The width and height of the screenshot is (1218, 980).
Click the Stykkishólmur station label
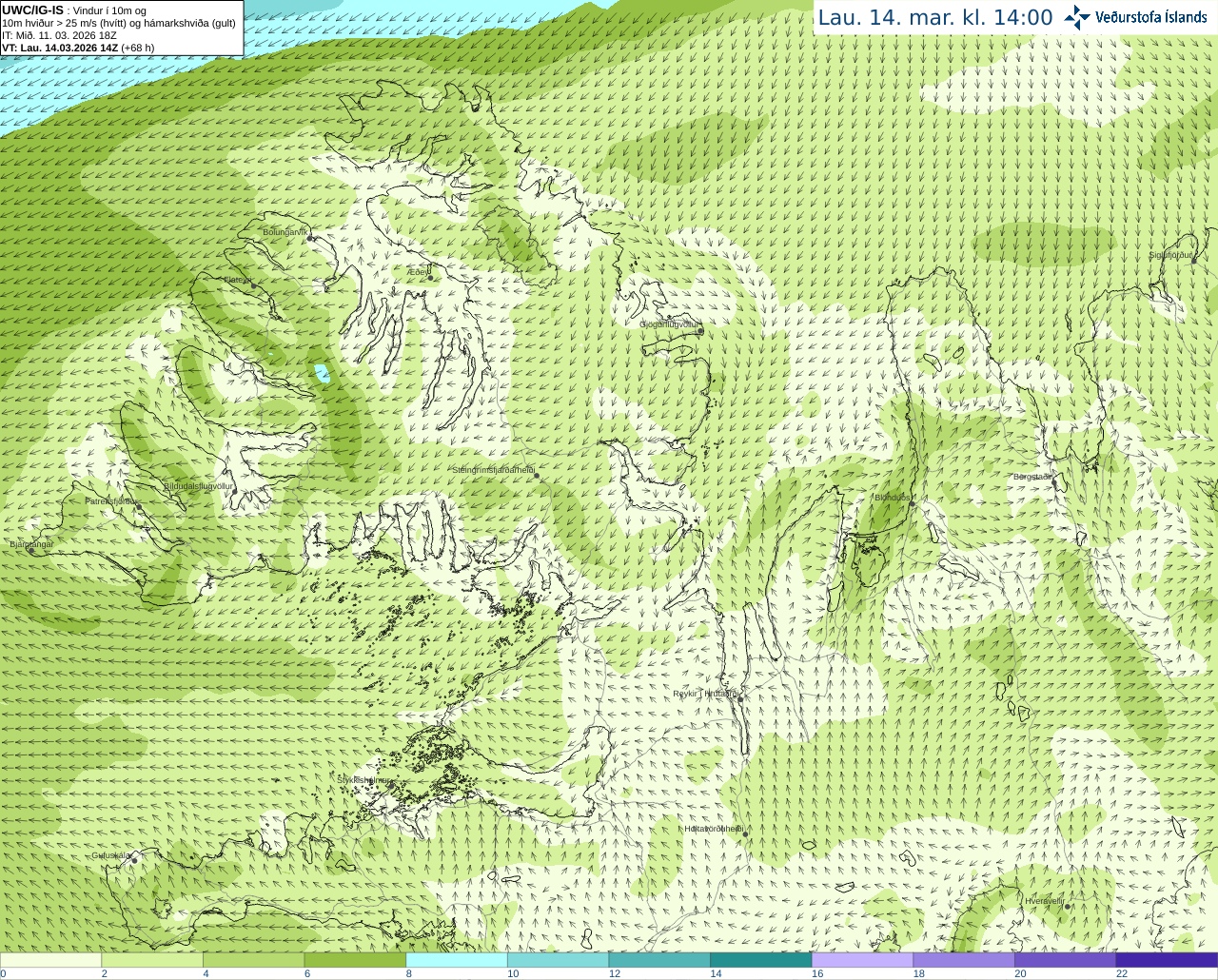click(363, 780)
